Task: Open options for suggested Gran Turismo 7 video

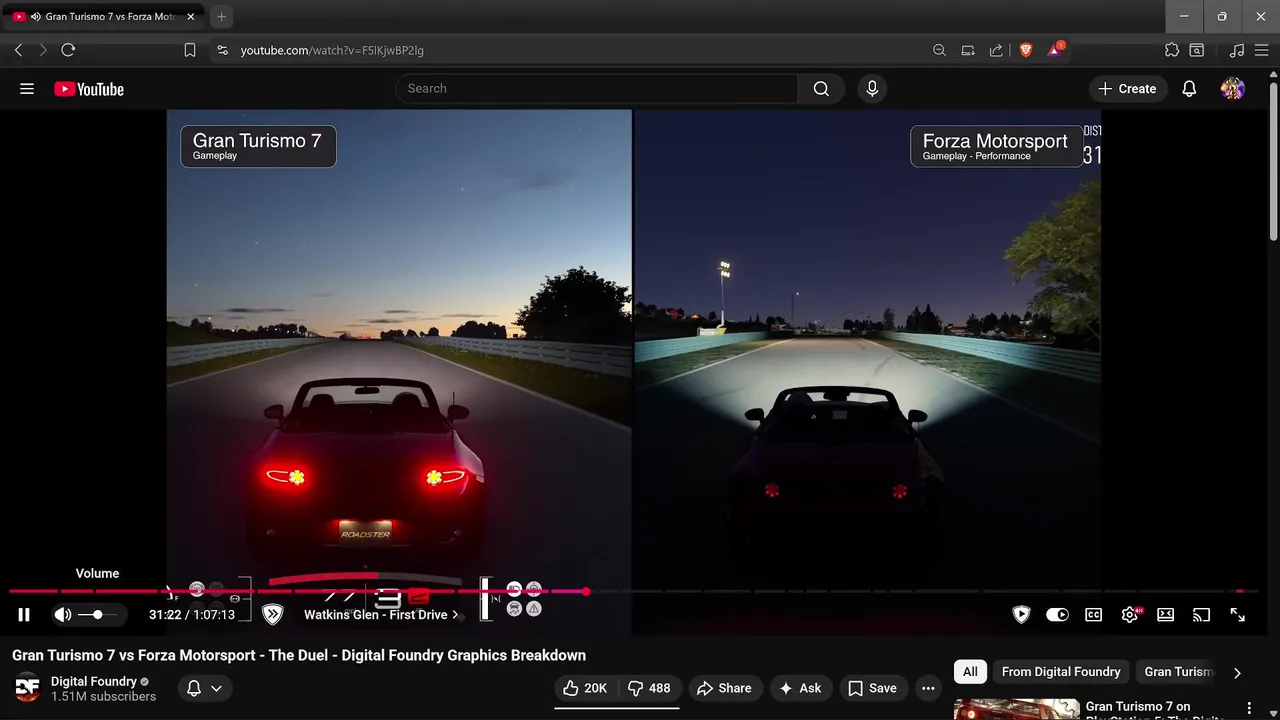Action: [1249, 709]
